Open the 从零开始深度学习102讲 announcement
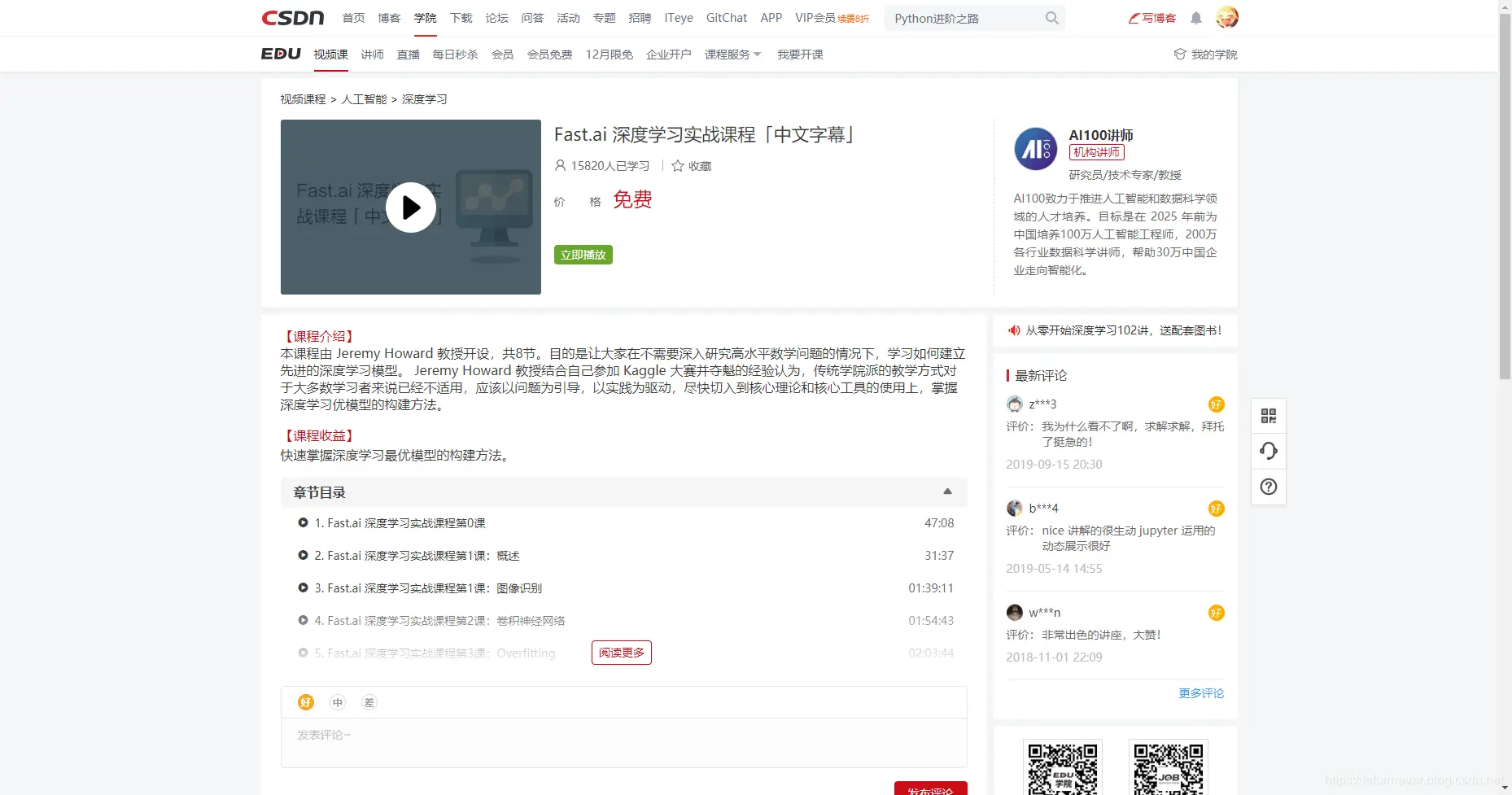Screen dimensions: 1512x795 [1124, 330]
